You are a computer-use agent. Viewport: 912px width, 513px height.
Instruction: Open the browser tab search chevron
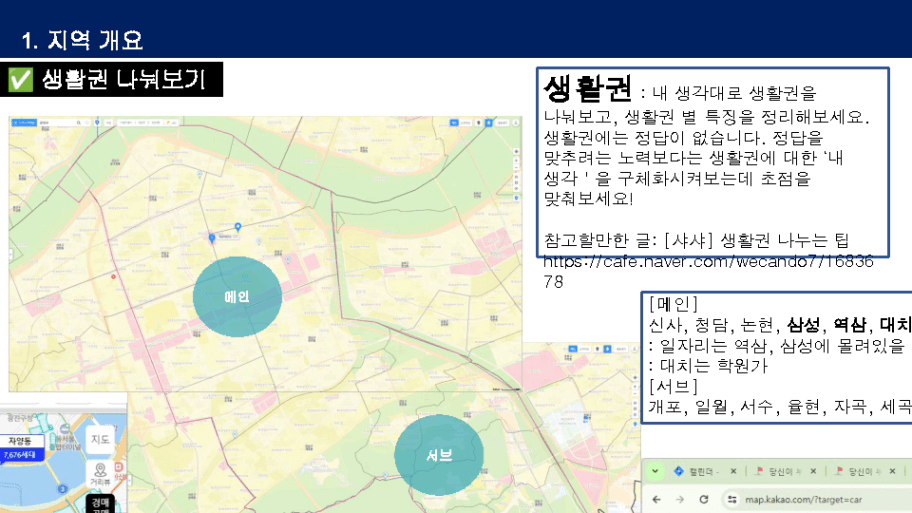coord(655,471)
